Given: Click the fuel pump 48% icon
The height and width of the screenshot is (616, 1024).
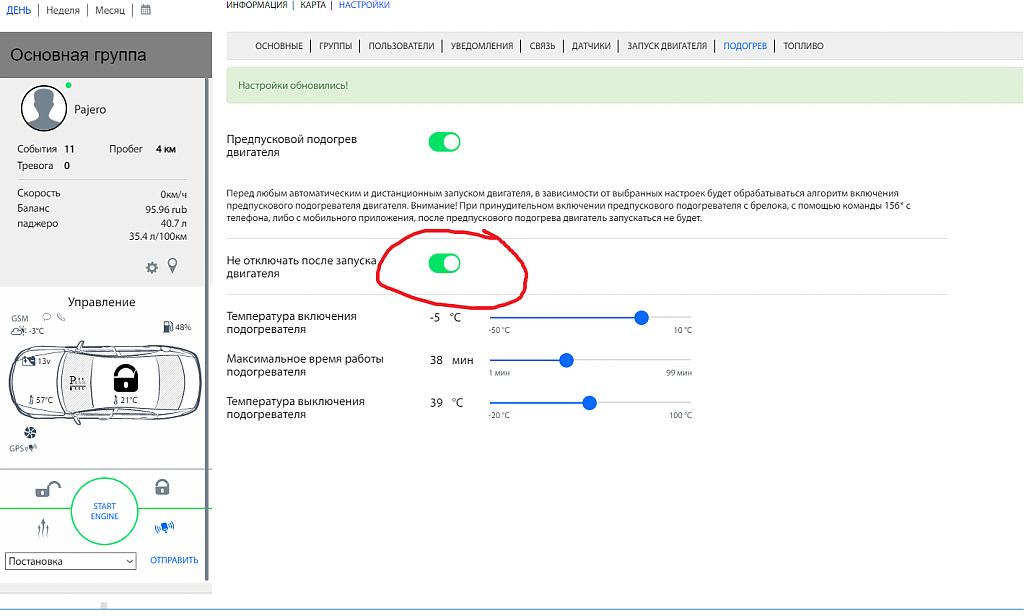Looking at the screenshot, I should coord(167,327).
